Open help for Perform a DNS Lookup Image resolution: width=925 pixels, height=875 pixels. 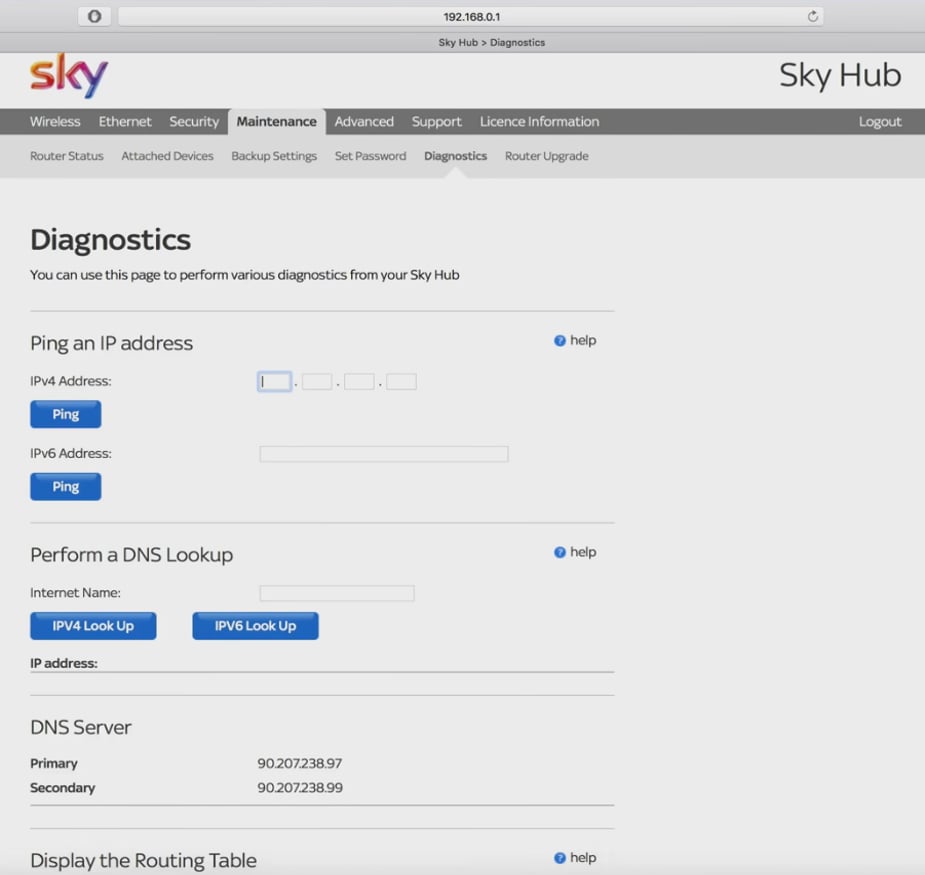point(575,552)
